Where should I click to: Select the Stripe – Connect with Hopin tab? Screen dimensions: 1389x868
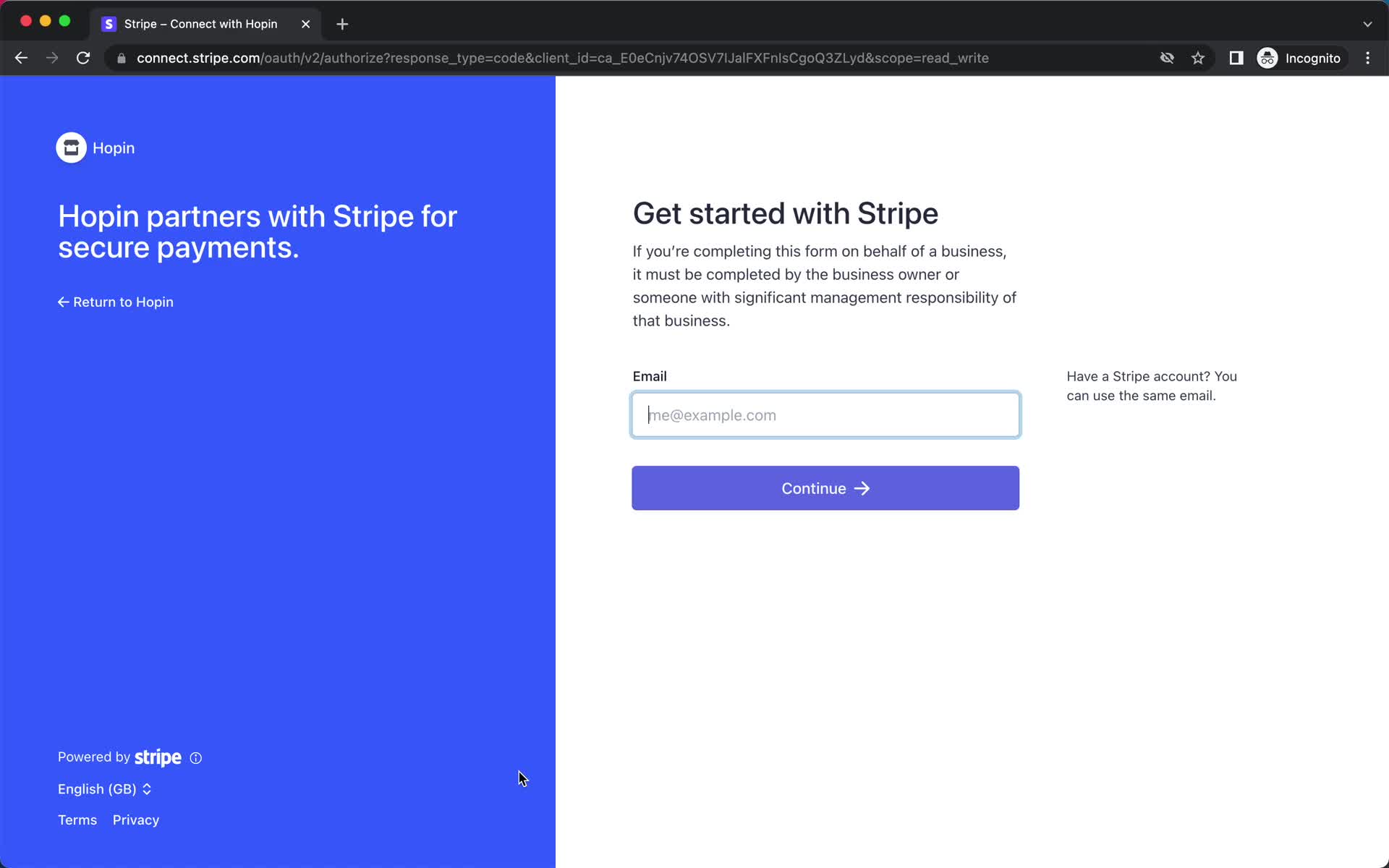click(x=206, y=24)
